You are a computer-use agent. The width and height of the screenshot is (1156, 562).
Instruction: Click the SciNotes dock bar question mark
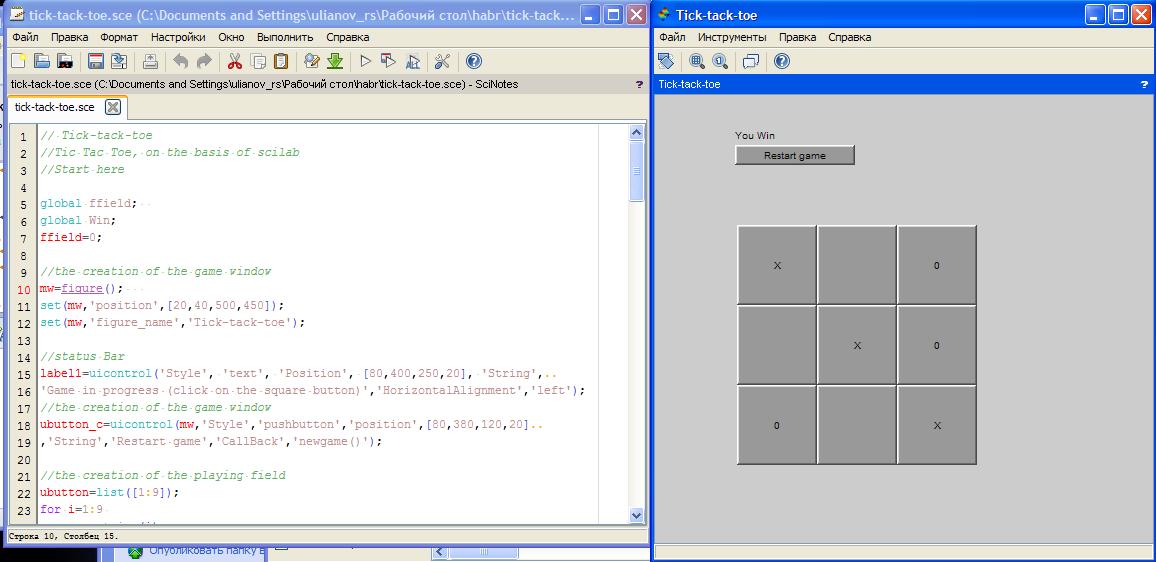pos(639,84)
